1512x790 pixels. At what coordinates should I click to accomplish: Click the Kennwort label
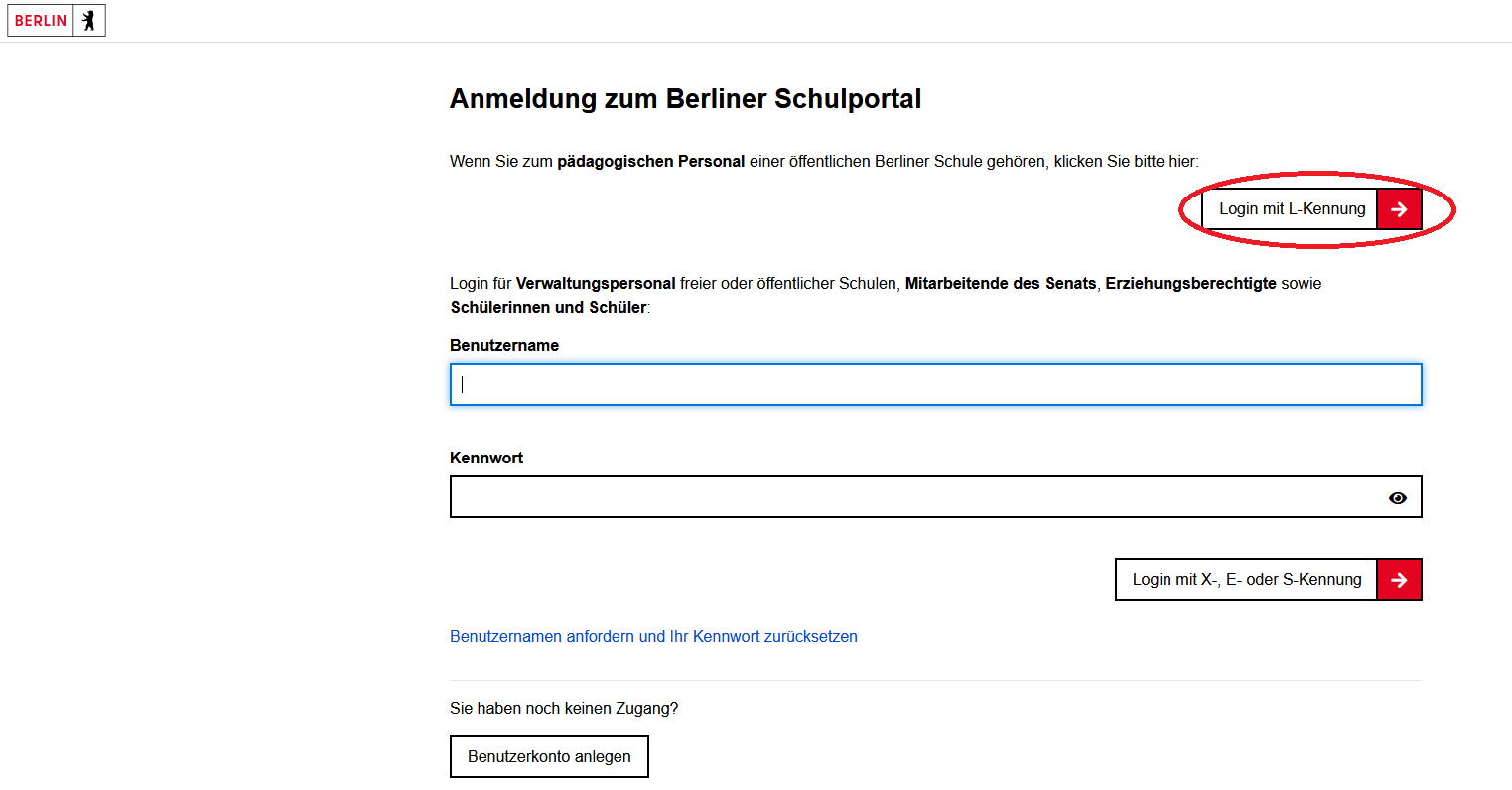pos(486,459)
